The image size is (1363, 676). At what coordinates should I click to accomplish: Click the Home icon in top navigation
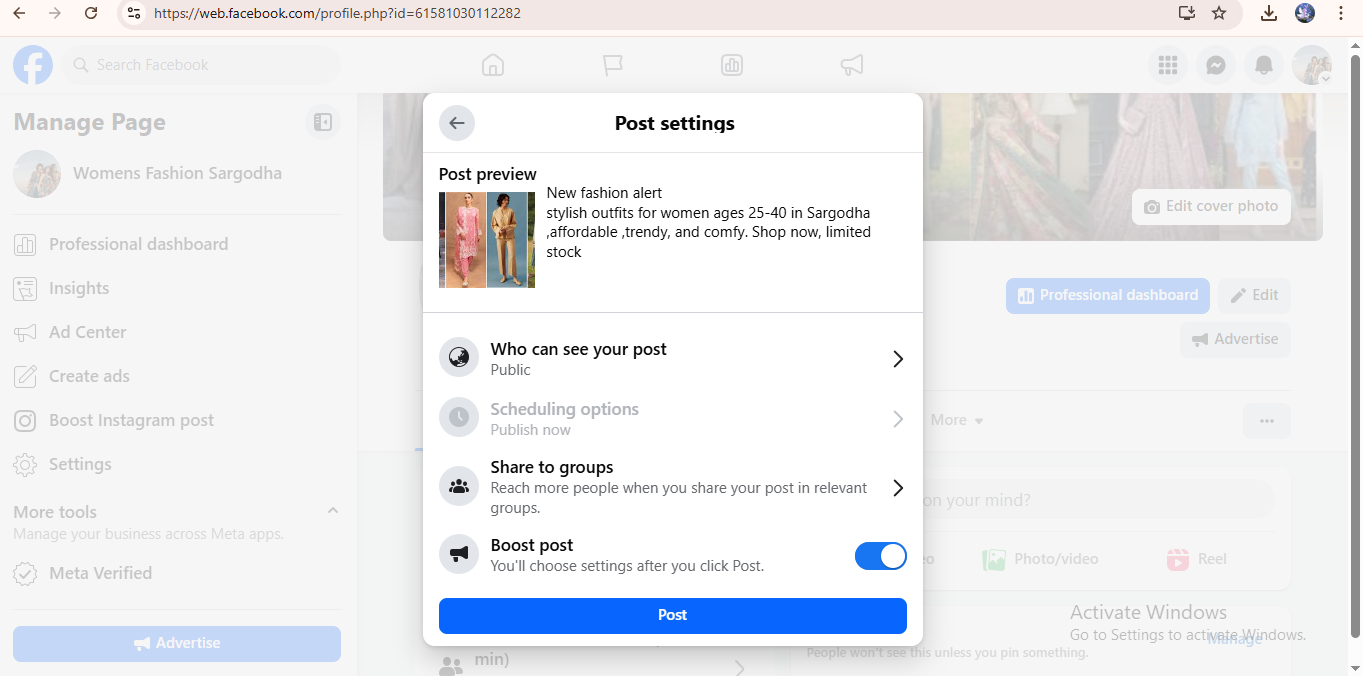pyautogui.click(x=492, y=65)
